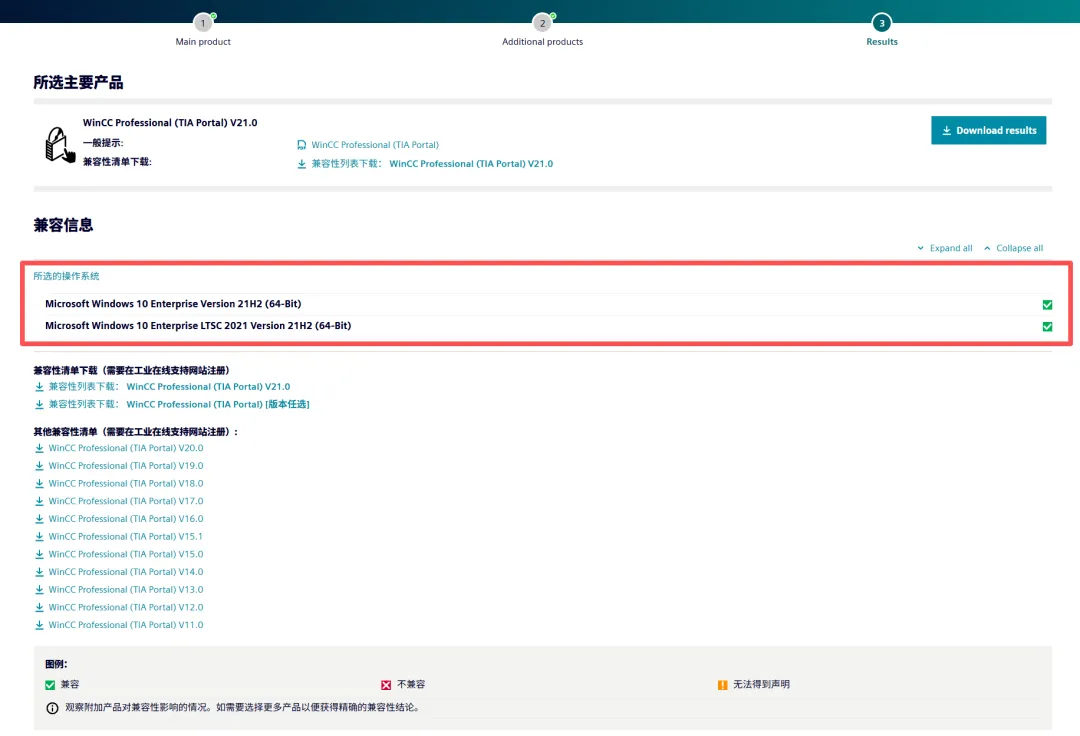Click the orange 无法得到声明 legend icon

point(722,685)
